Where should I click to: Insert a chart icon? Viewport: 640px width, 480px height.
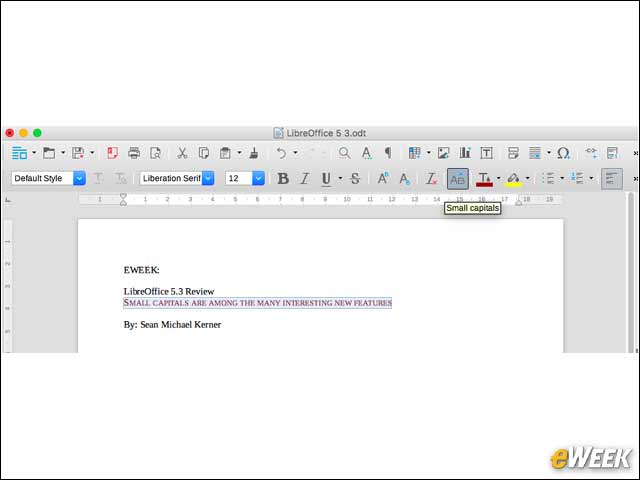click(465, 153)
